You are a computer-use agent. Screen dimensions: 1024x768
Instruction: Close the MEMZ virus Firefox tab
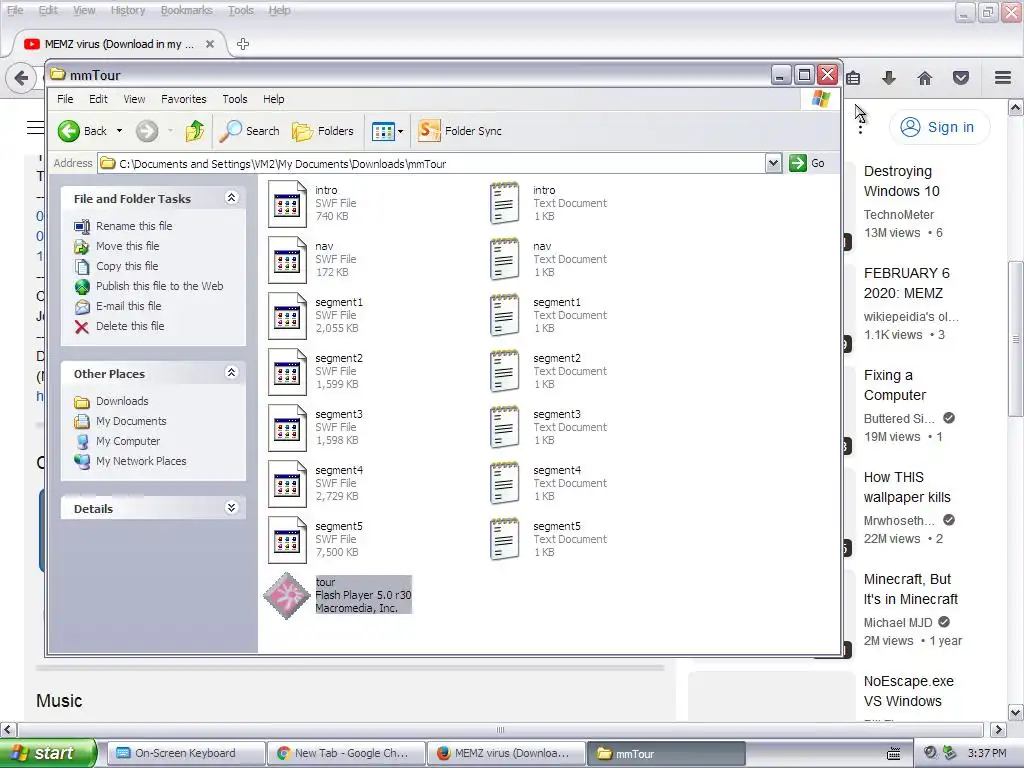[210, 44]
